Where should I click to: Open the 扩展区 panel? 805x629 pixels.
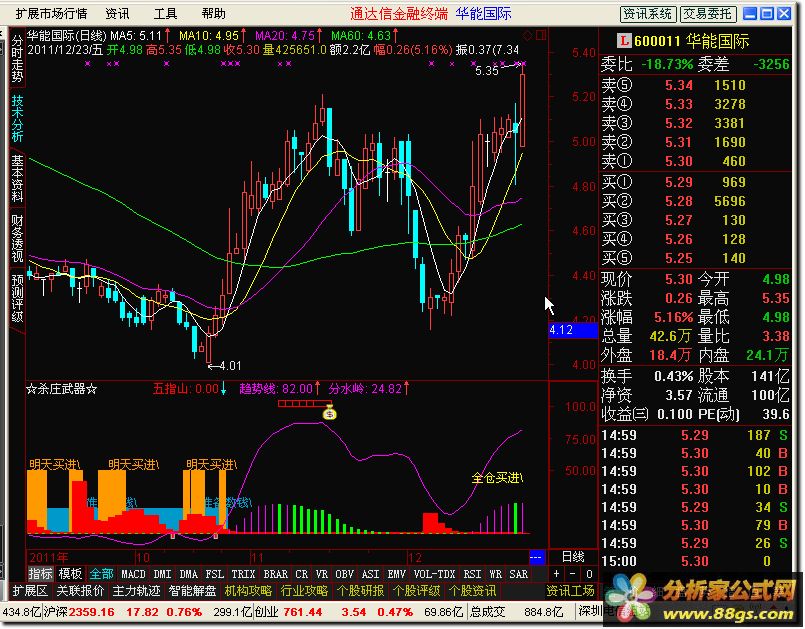[x=30, y=591]
